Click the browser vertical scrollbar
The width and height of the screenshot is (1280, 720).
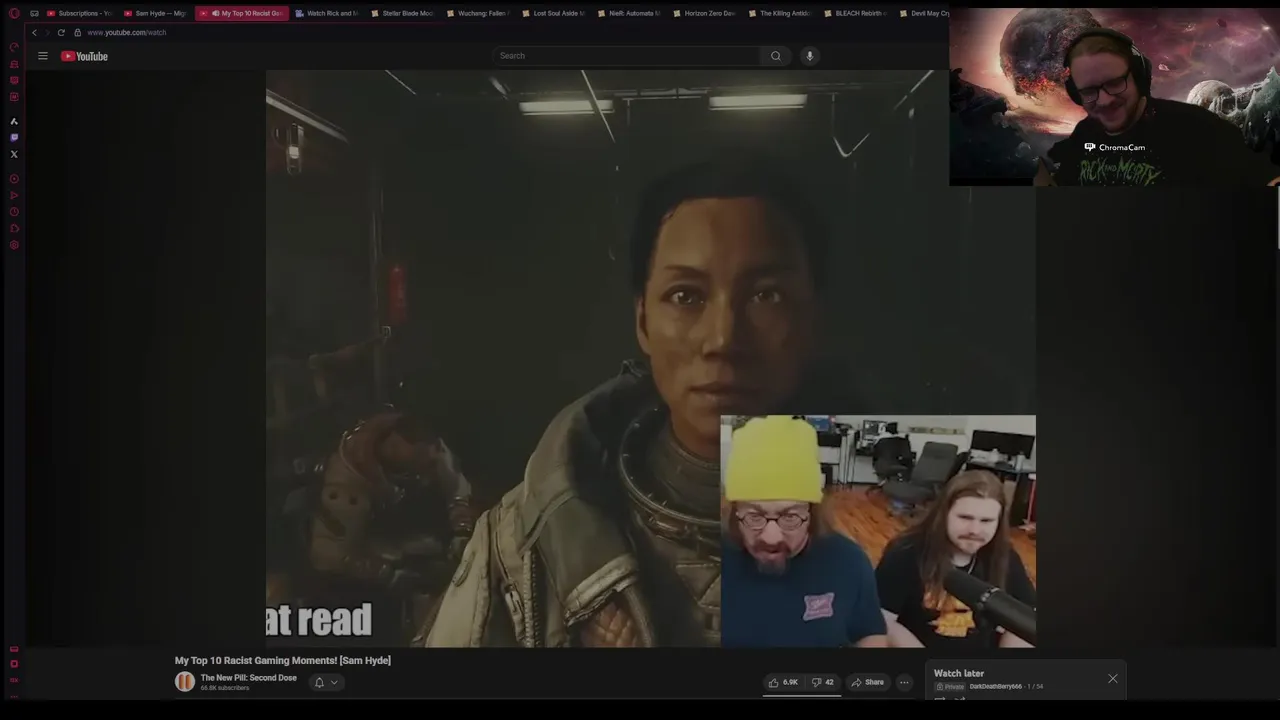coord(1278,218)
